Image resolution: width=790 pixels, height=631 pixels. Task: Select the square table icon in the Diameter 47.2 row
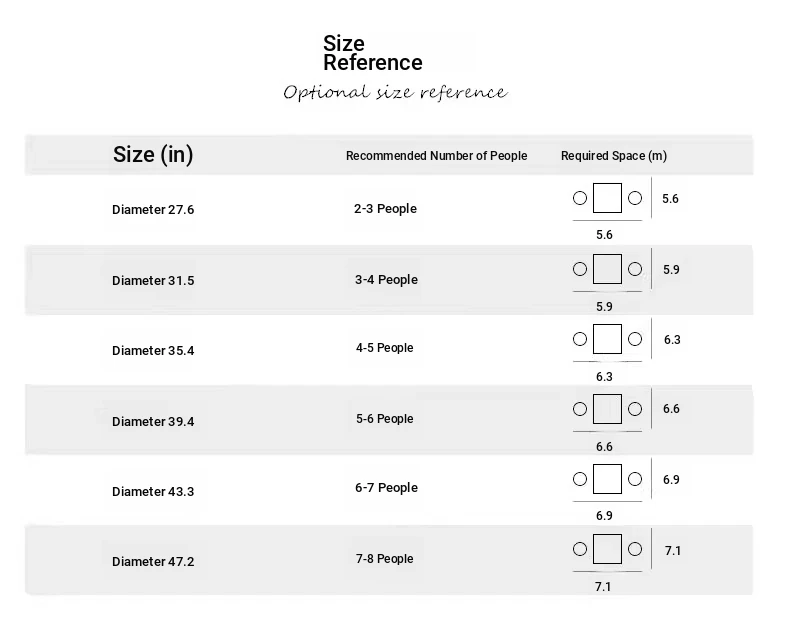coord(607,549)
